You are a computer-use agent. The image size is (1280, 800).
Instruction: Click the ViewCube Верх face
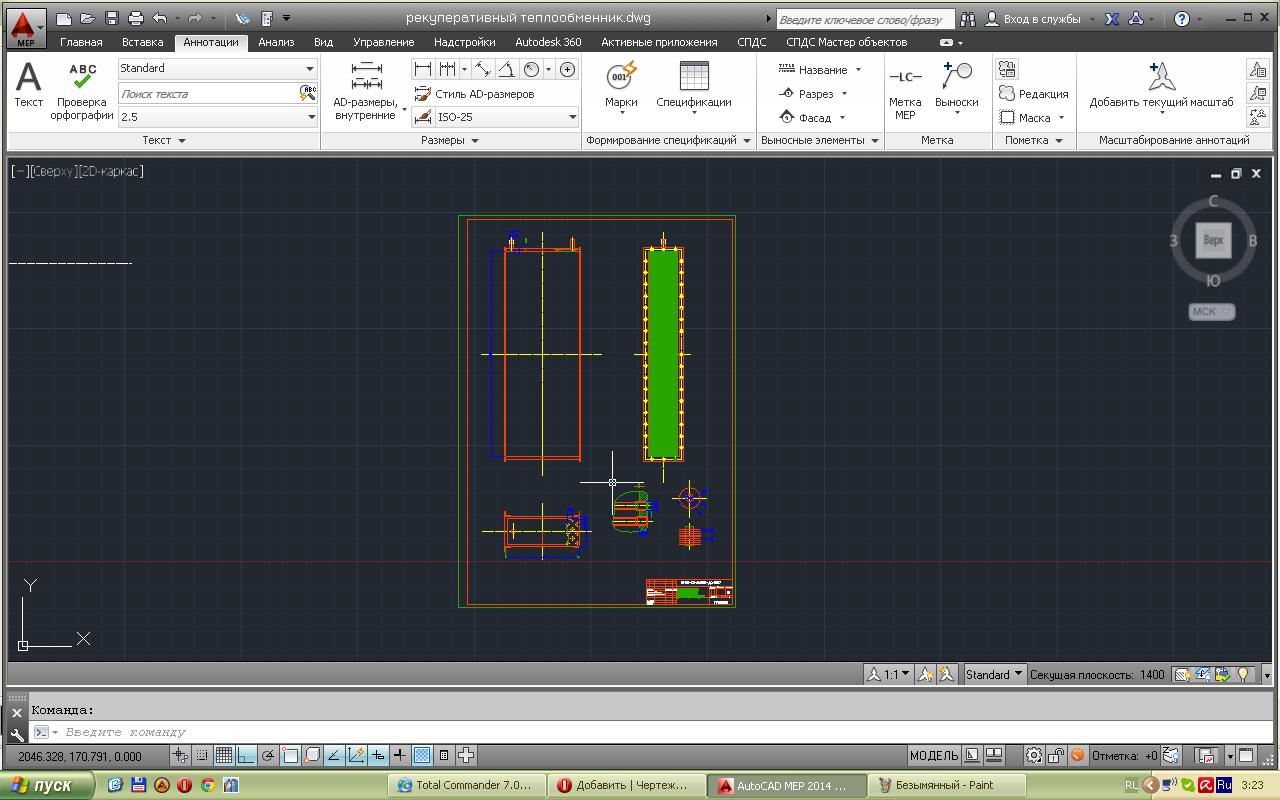tap(1213, 240)
